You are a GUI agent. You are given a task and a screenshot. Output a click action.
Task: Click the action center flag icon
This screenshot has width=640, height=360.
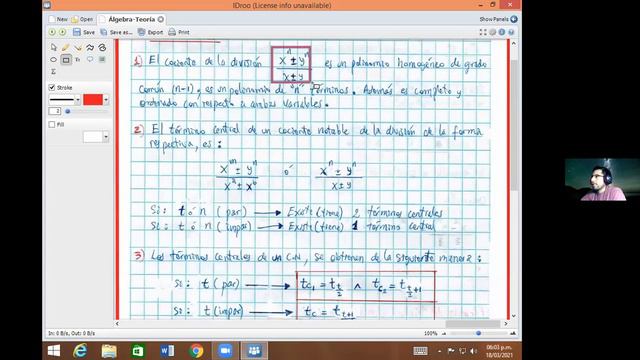(451, 351)
